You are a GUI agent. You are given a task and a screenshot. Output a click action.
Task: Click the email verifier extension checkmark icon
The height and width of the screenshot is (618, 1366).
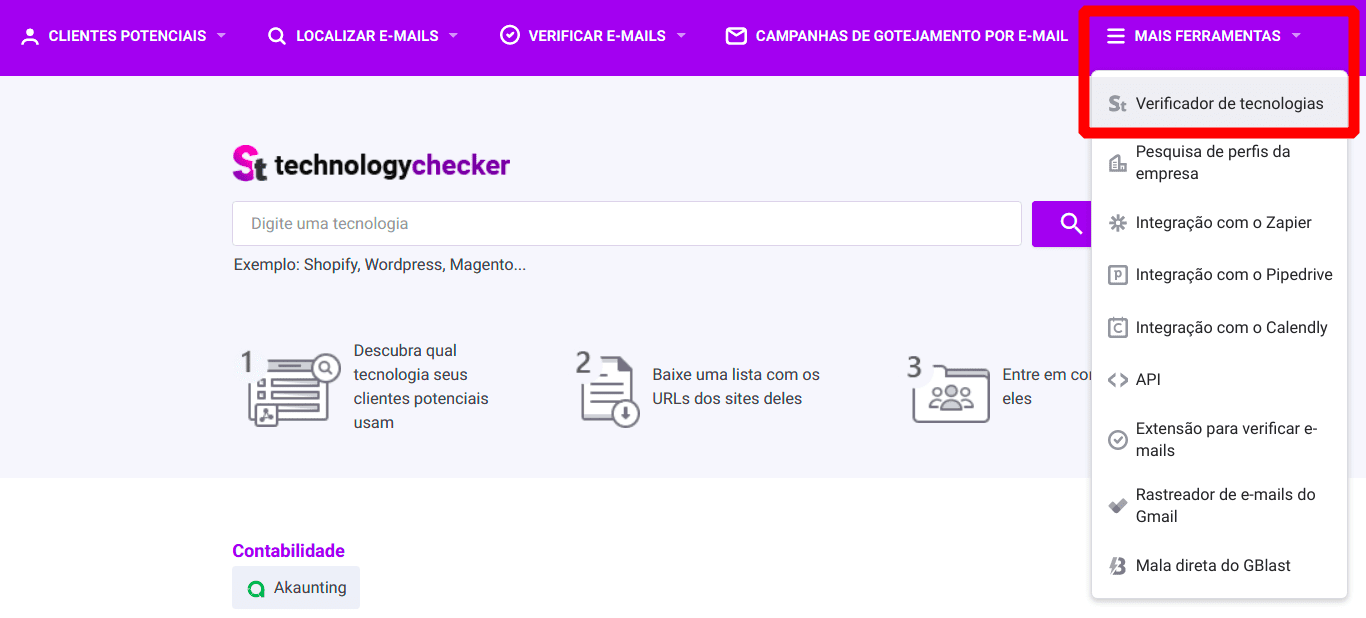[x=1117, y=439]
